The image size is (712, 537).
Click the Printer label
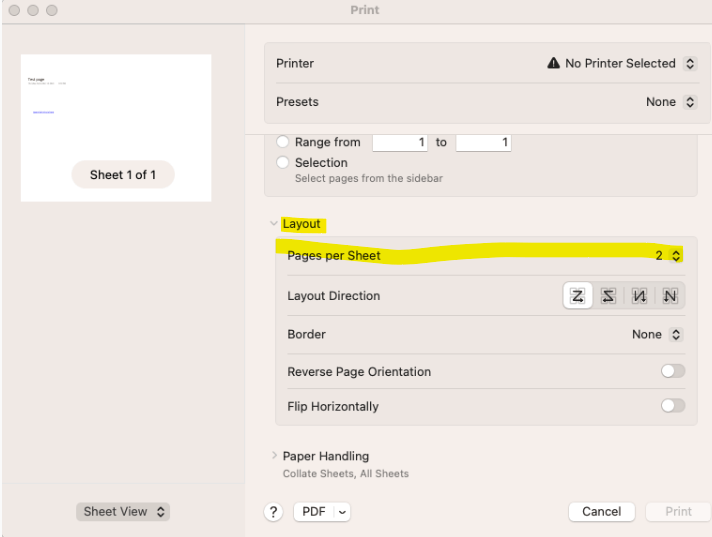tap(295, 64)
